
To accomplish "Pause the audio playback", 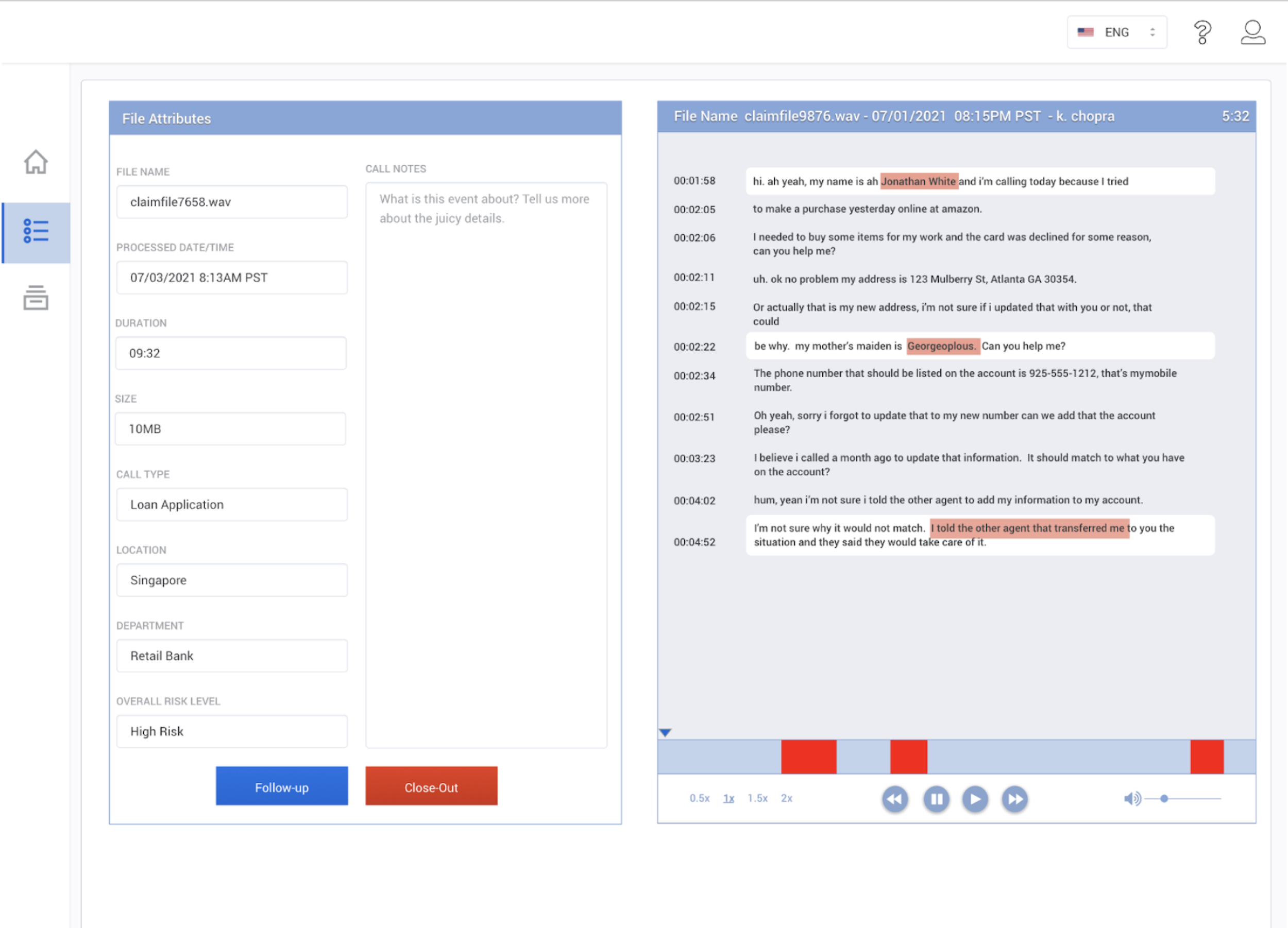I will coord(936,799).
